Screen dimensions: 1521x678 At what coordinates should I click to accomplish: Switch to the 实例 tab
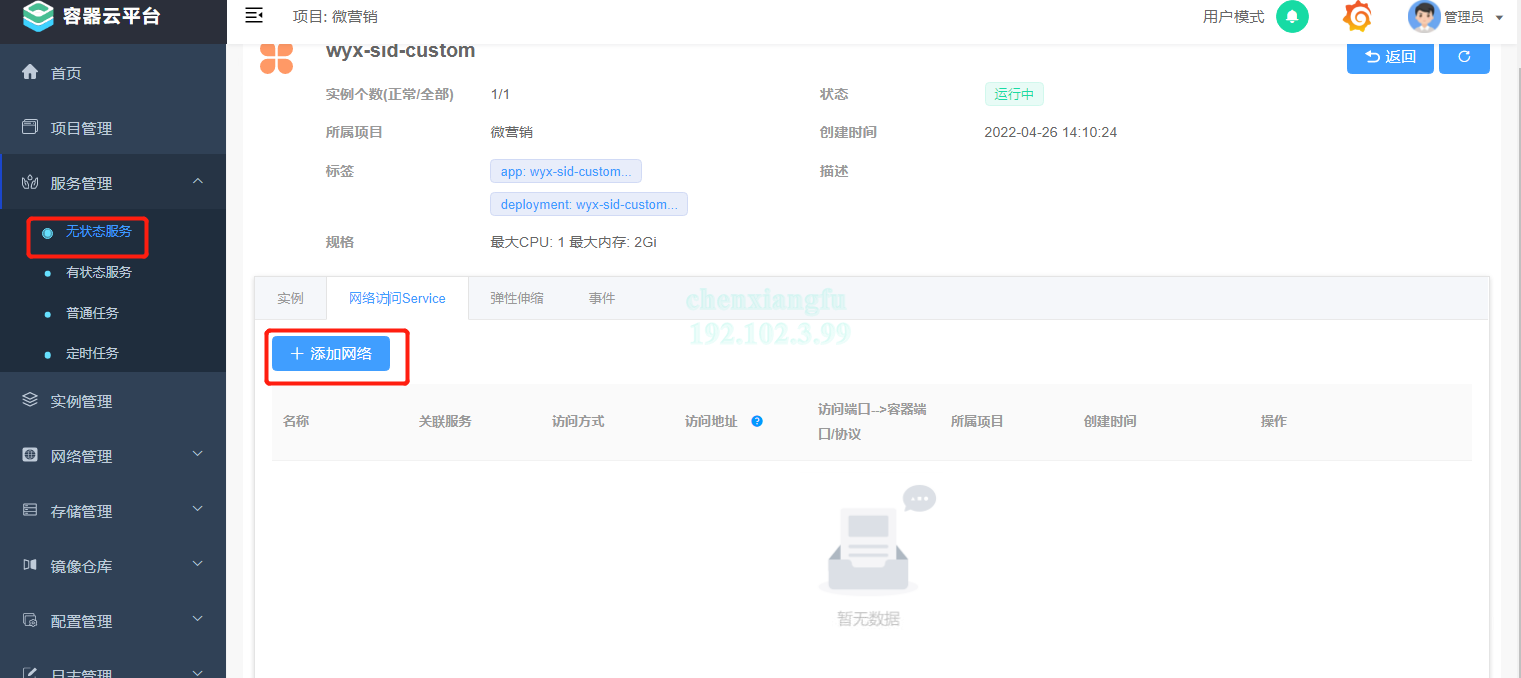[x=290, y=298]
